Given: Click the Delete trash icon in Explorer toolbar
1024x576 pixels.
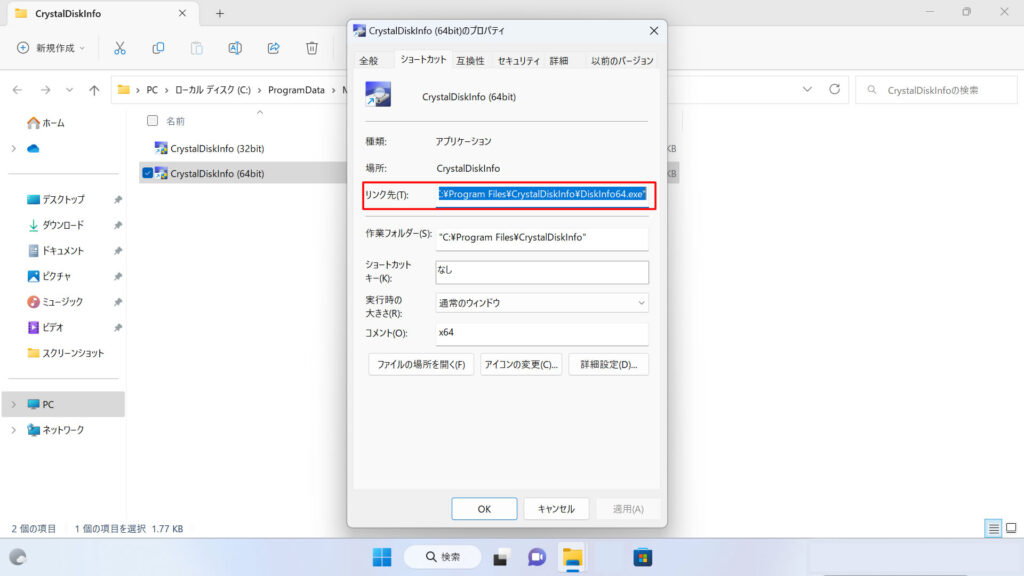Looking at the screenshot, I should (312, 48).
